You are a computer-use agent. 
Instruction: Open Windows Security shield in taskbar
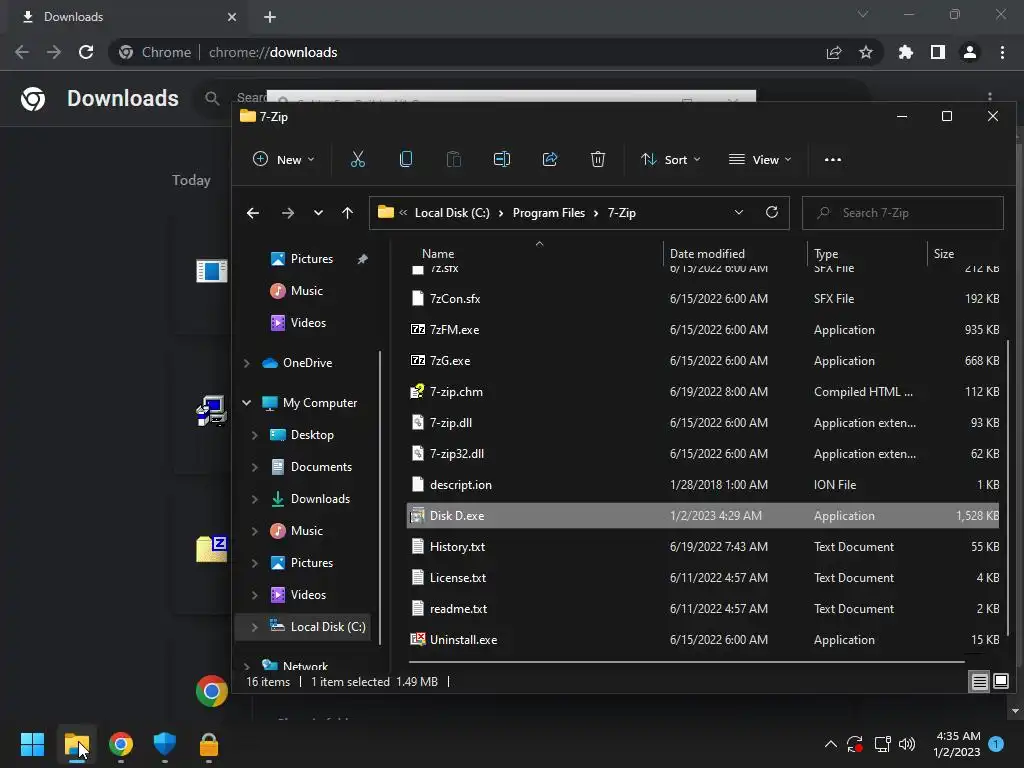[x=165, y=744]
